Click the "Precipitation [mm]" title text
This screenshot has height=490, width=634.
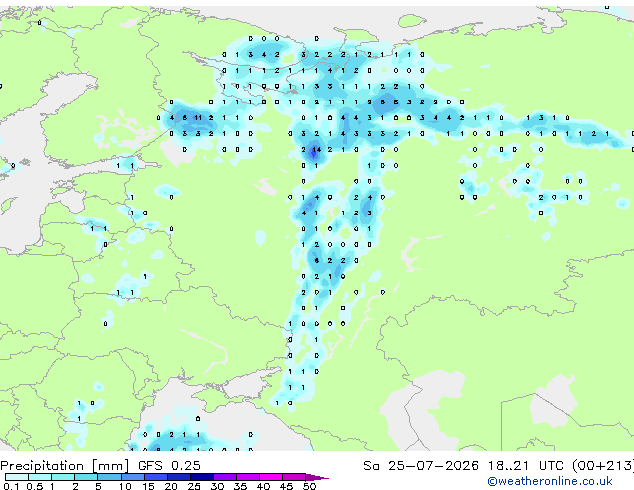[x=65, y=466]
